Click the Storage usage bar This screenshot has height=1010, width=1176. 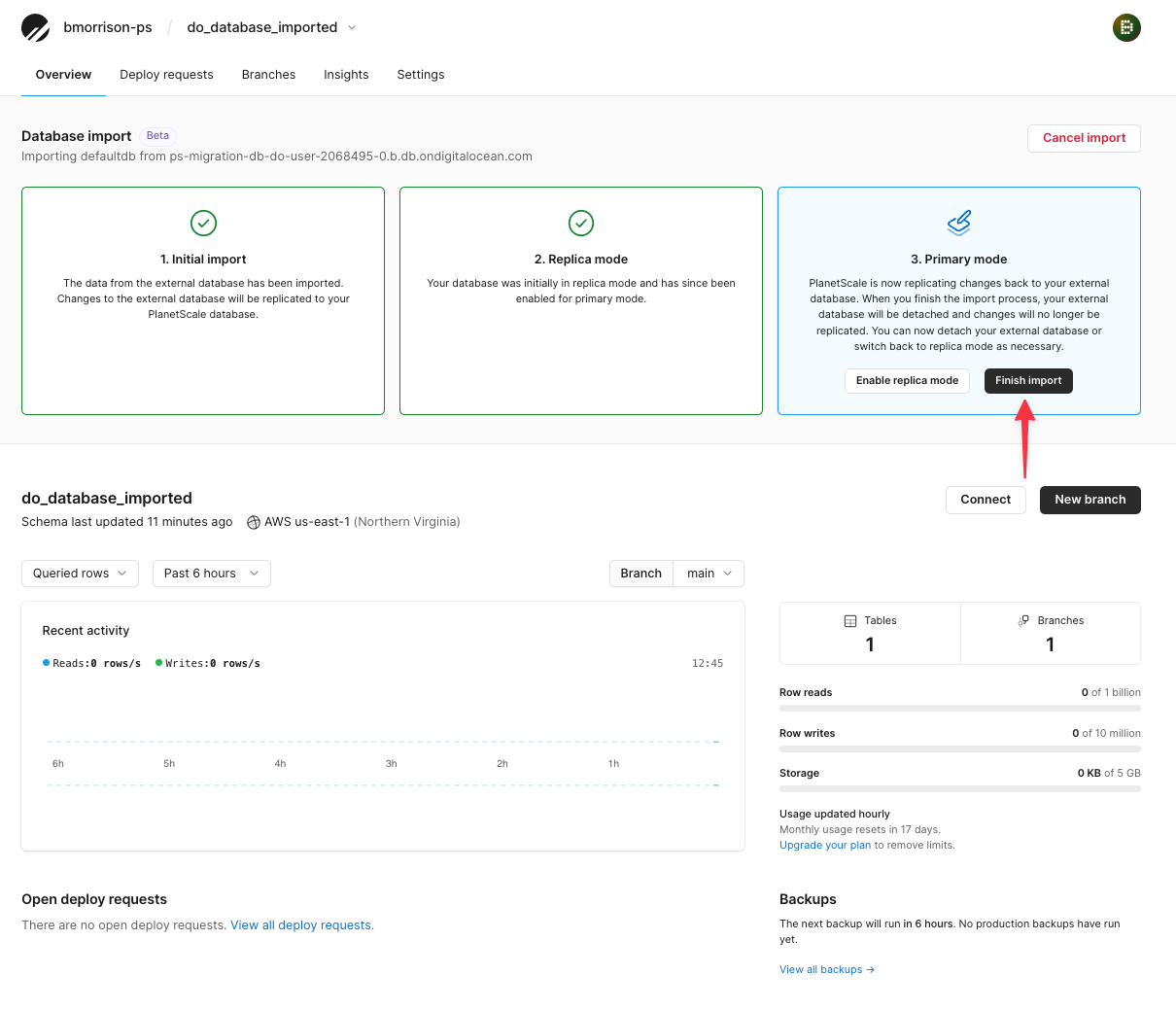pyautogui.click(x=960, y=789)
